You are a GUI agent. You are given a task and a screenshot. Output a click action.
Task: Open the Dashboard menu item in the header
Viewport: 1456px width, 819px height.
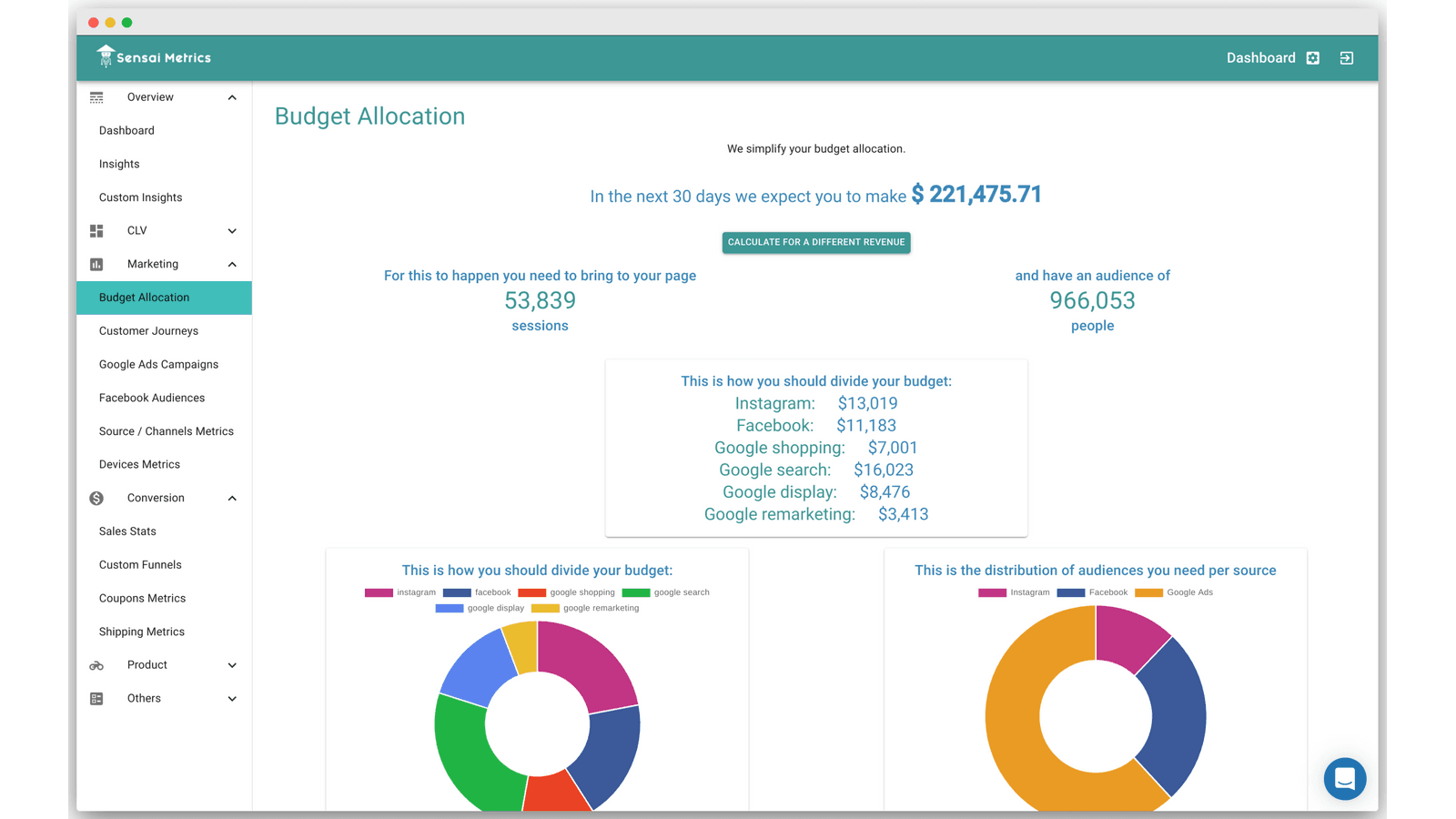pos(1260,57)
